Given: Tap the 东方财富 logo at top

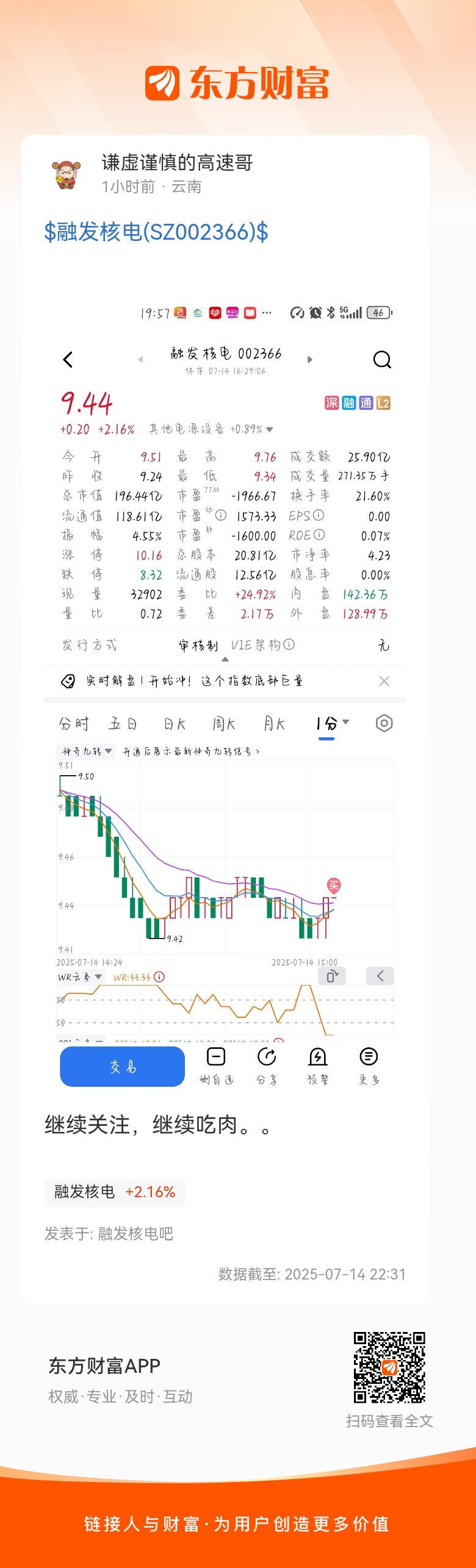Looking at the screenshot, I should coord(237,83).
